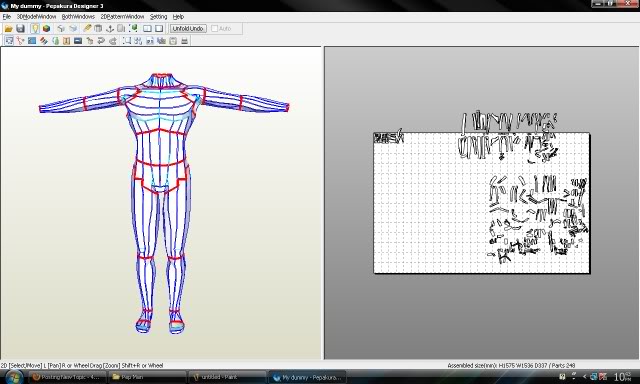Viewport: 640px width, 384px height.
Task: Click the grey cylinder icon beside pencil
Action: tap(98, 29)
